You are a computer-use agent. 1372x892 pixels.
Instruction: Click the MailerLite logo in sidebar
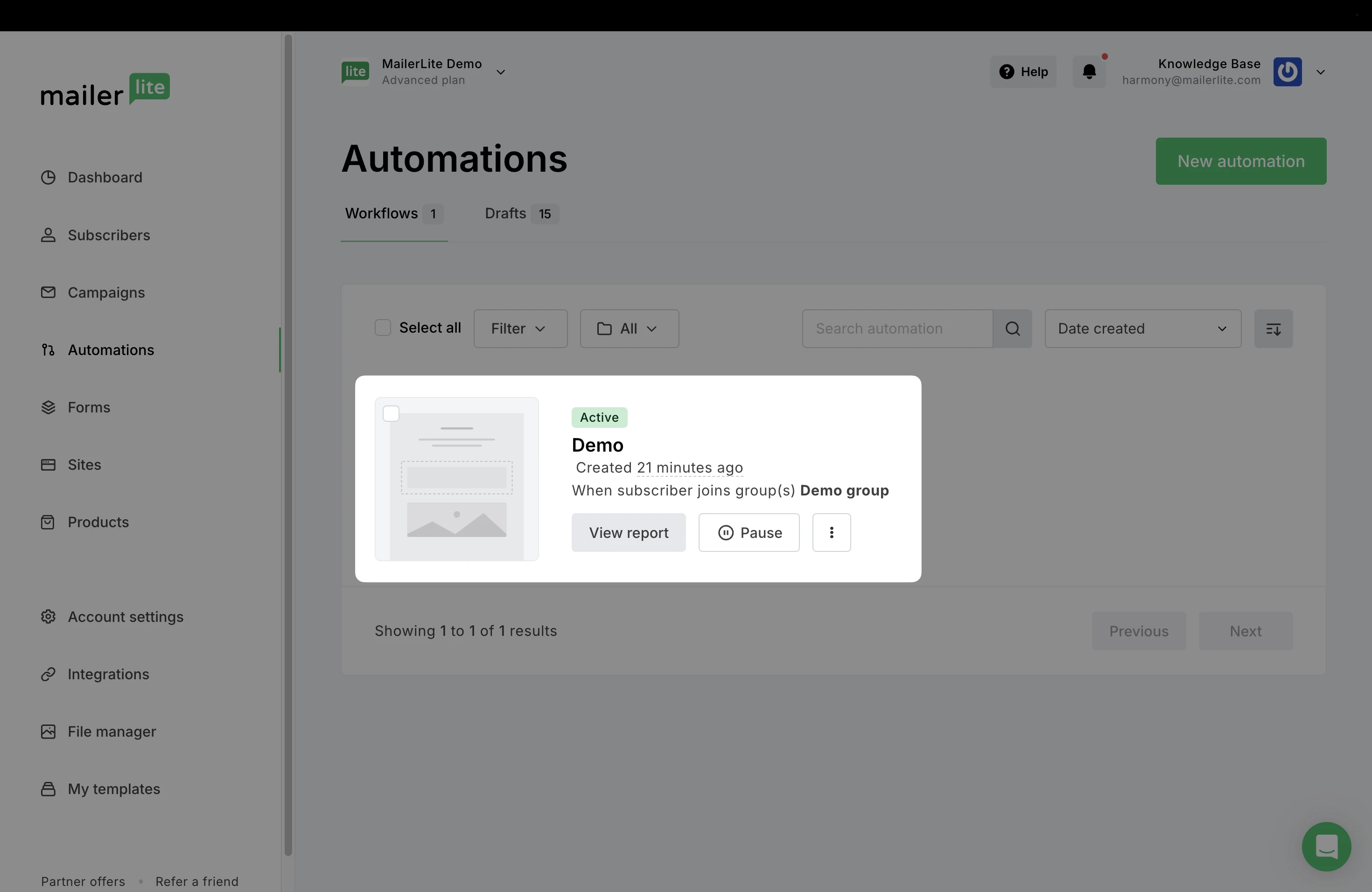pos(105,90)
